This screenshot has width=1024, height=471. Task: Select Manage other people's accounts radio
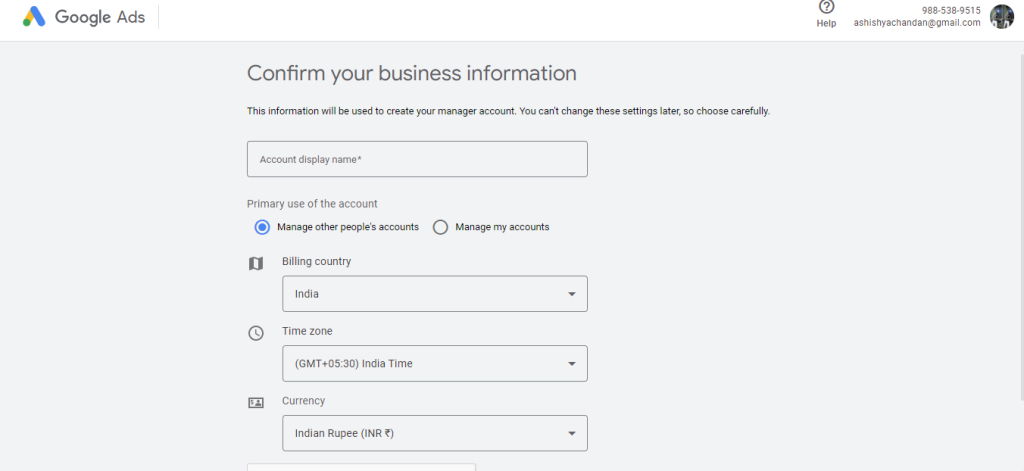pos(262,227)
